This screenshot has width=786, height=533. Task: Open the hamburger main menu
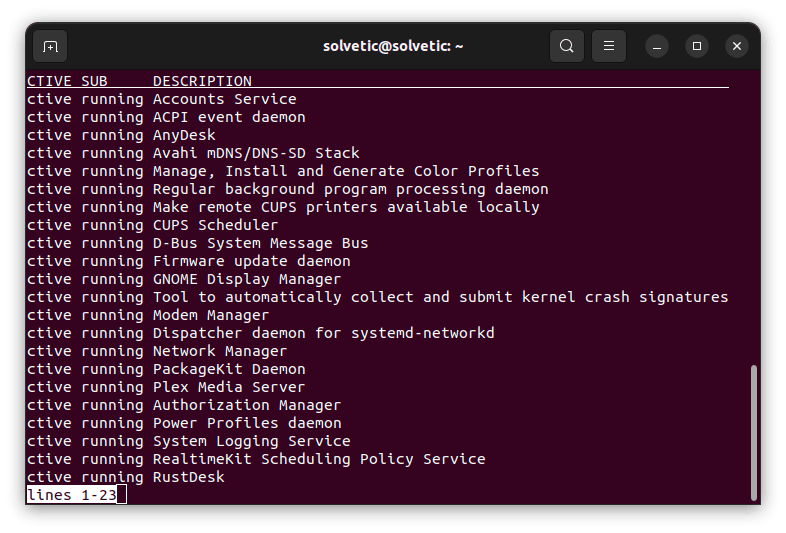(609, 46)
